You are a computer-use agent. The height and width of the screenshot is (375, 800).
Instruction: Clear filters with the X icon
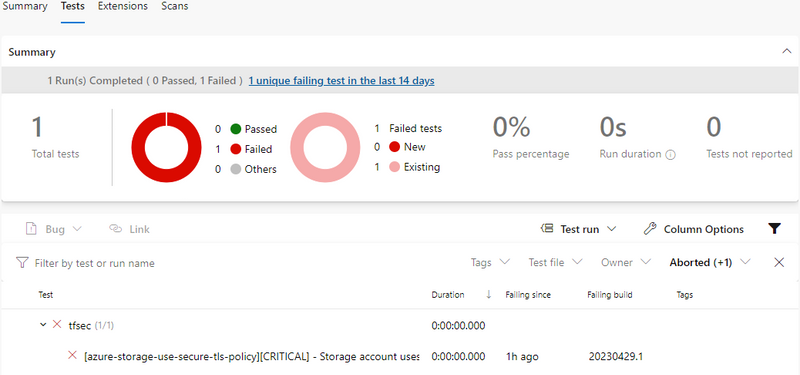779,262
